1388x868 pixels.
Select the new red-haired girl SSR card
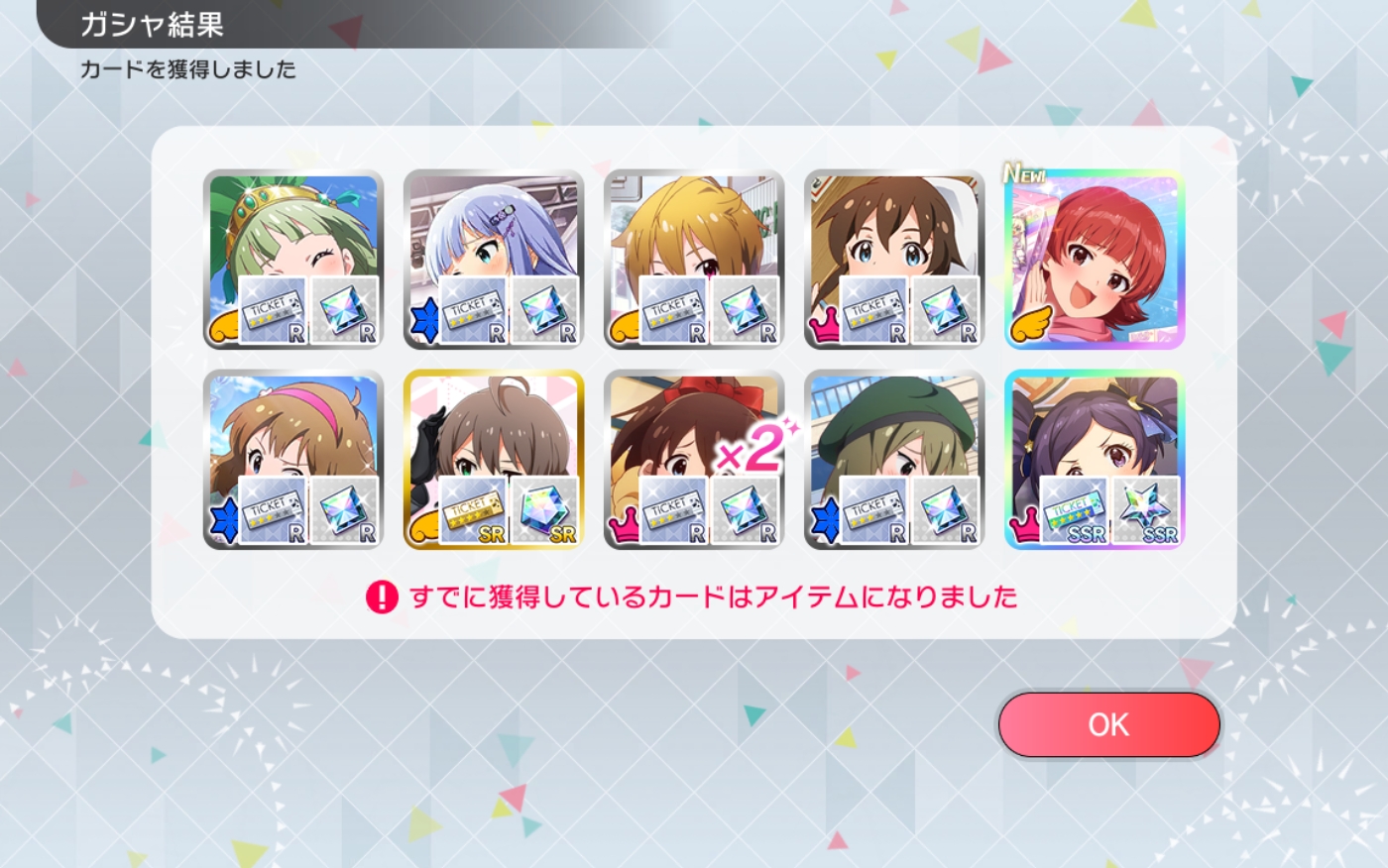pos(1095,260)
